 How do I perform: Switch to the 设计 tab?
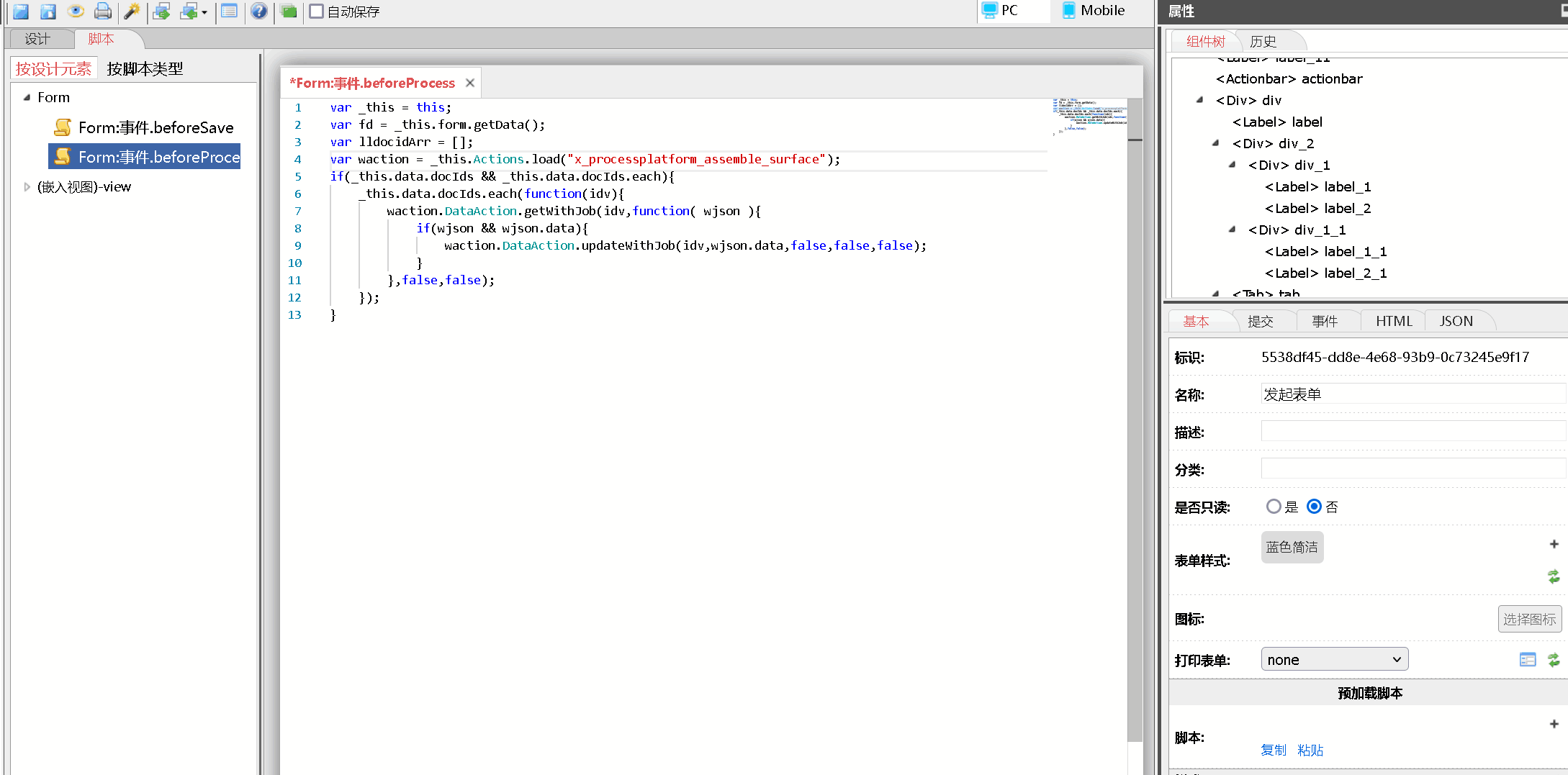[x=37, y=39]
